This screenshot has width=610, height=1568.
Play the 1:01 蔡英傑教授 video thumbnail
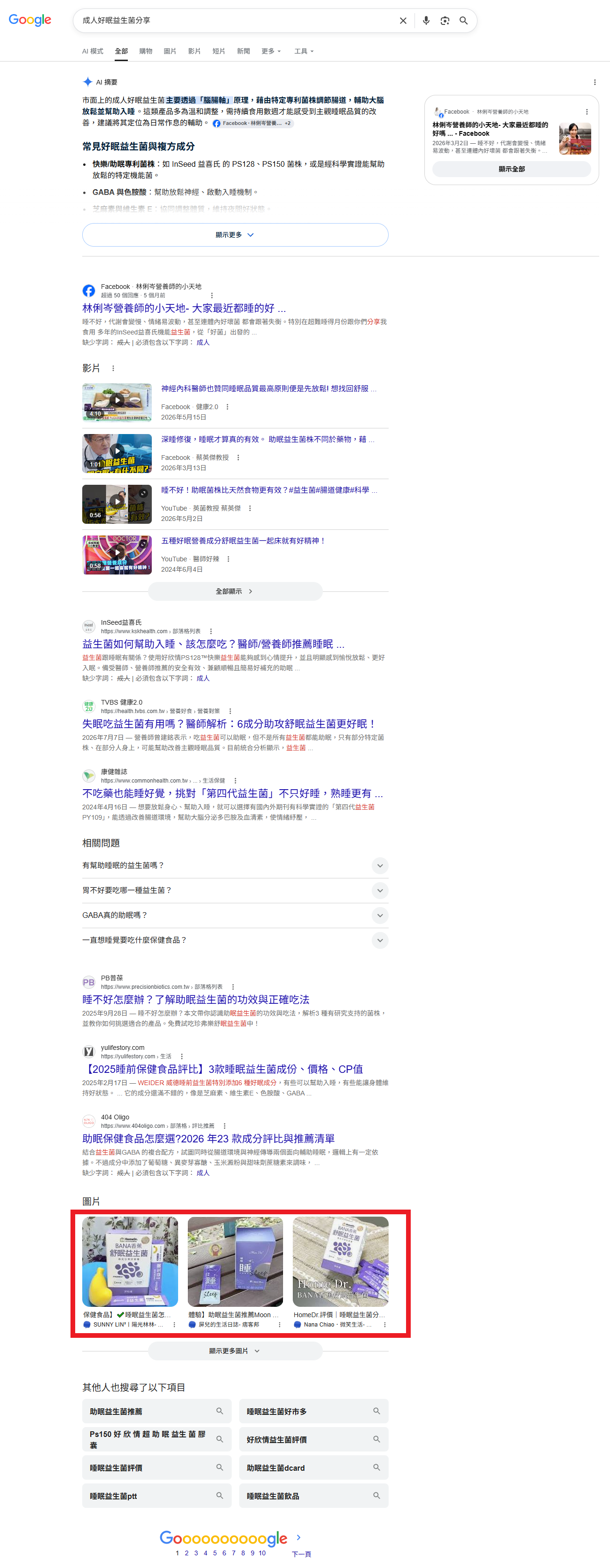(x=117, y=453)
